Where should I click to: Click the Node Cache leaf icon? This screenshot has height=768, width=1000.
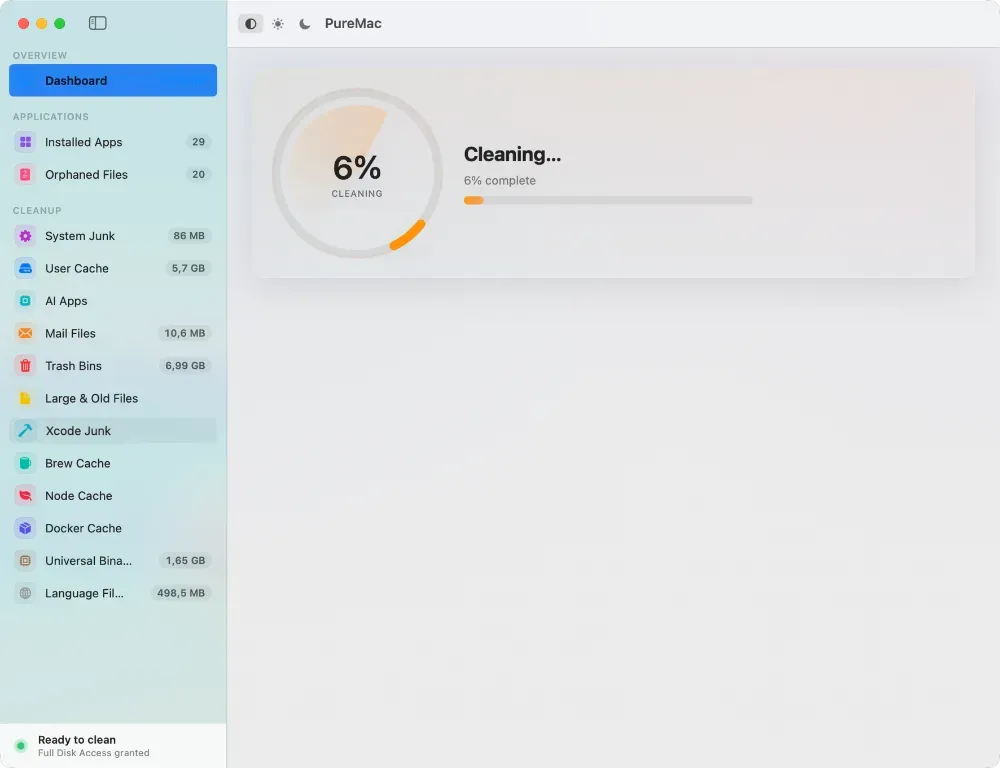[26, 496]
